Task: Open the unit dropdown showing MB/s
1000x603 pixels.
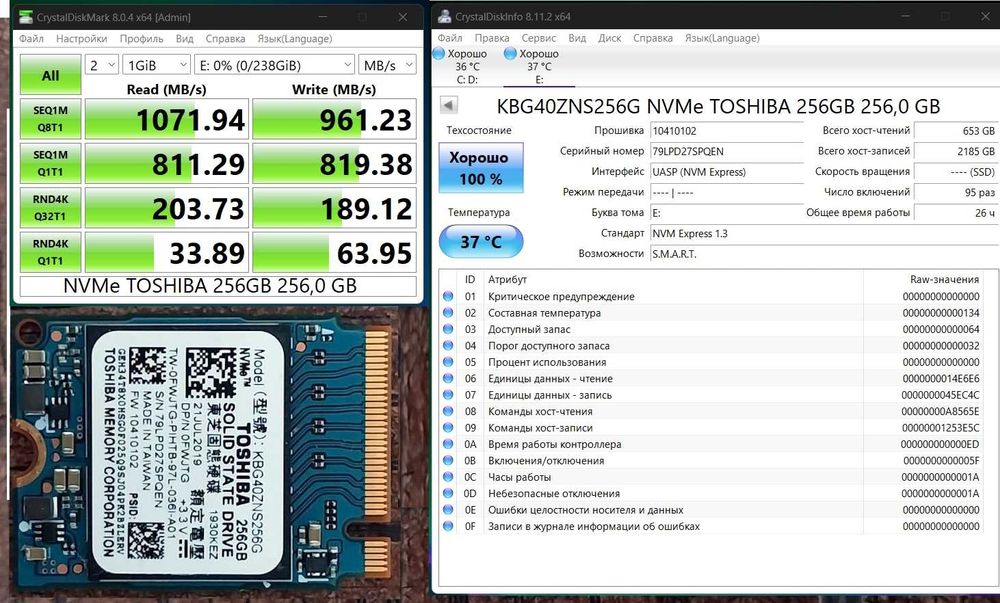Action: pyautogui.click(x=387, y=65)
